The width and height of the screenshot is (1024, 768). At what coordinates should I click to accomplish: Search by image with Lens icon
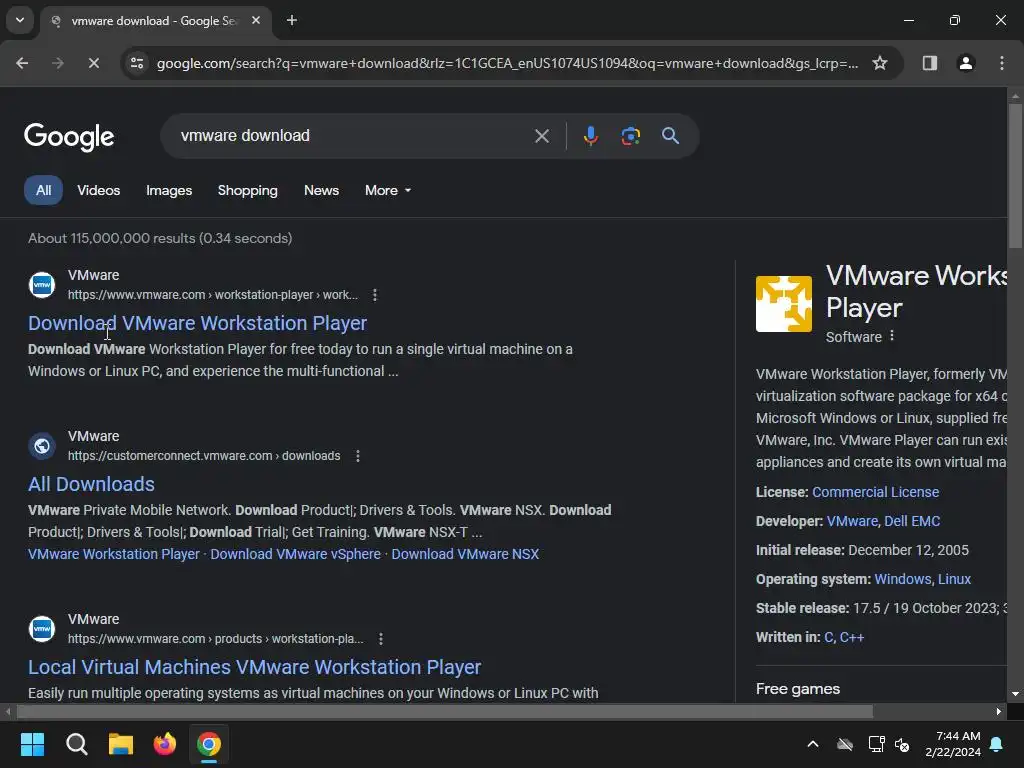(630, 136)
